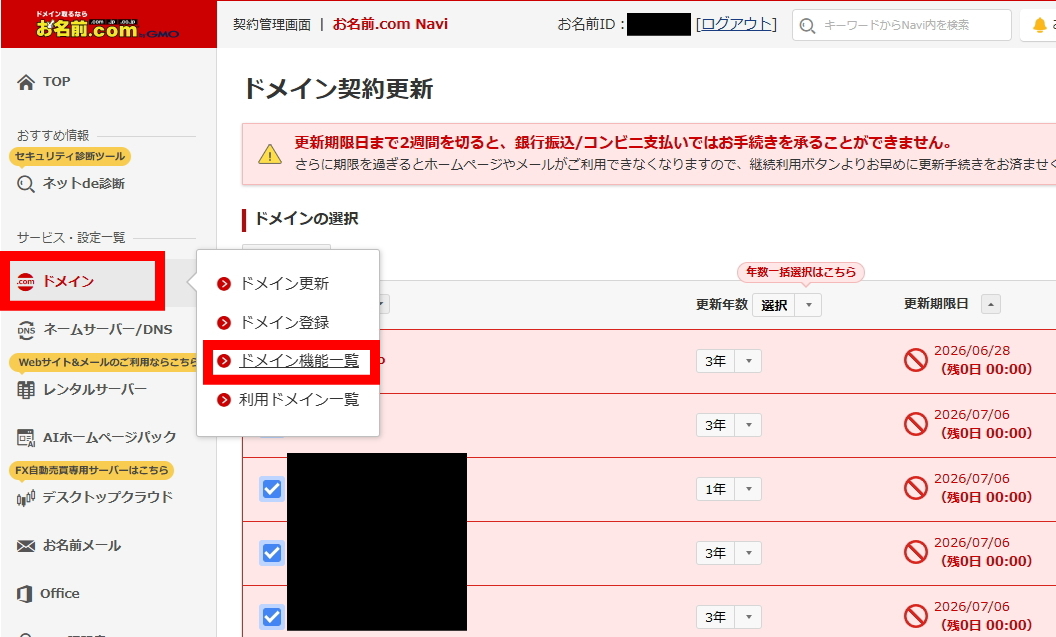Click the red arrow icon beside ドメイン登録
The height and width of the screenshot is (637, 1056).
(x=224, y=323)
